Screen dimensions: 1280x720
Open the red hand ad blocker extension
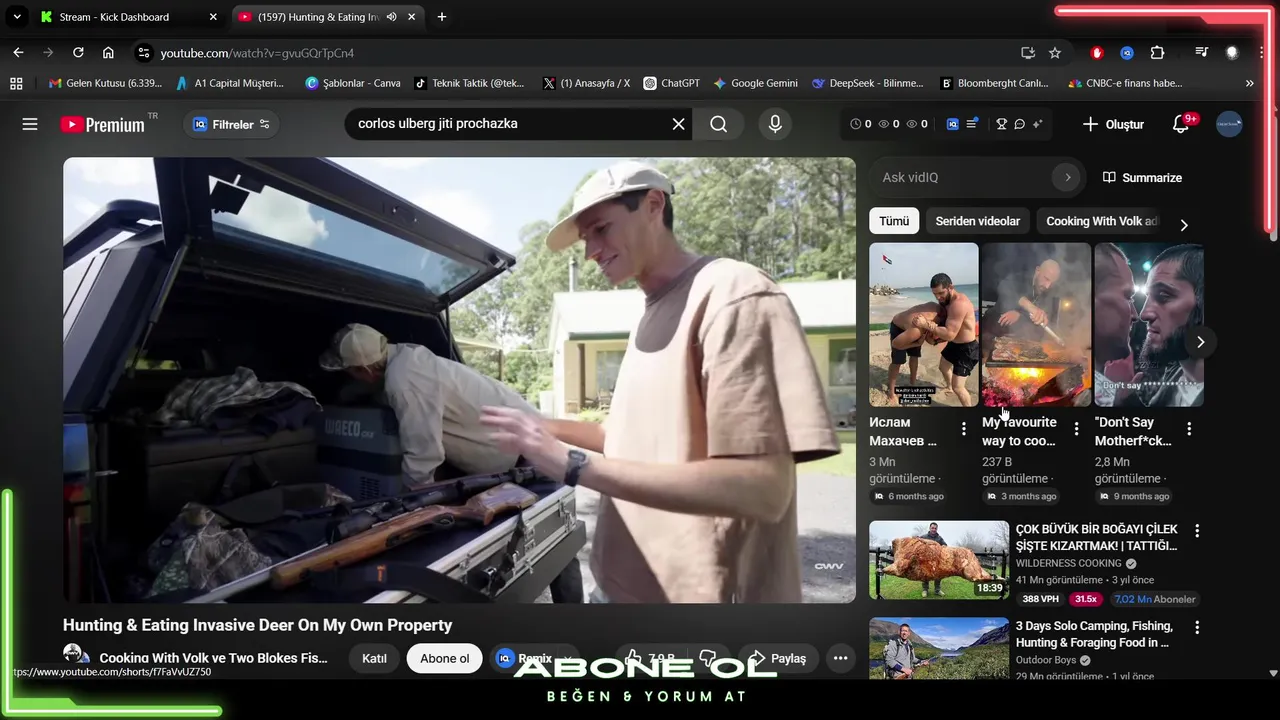tap(1097, 52)
